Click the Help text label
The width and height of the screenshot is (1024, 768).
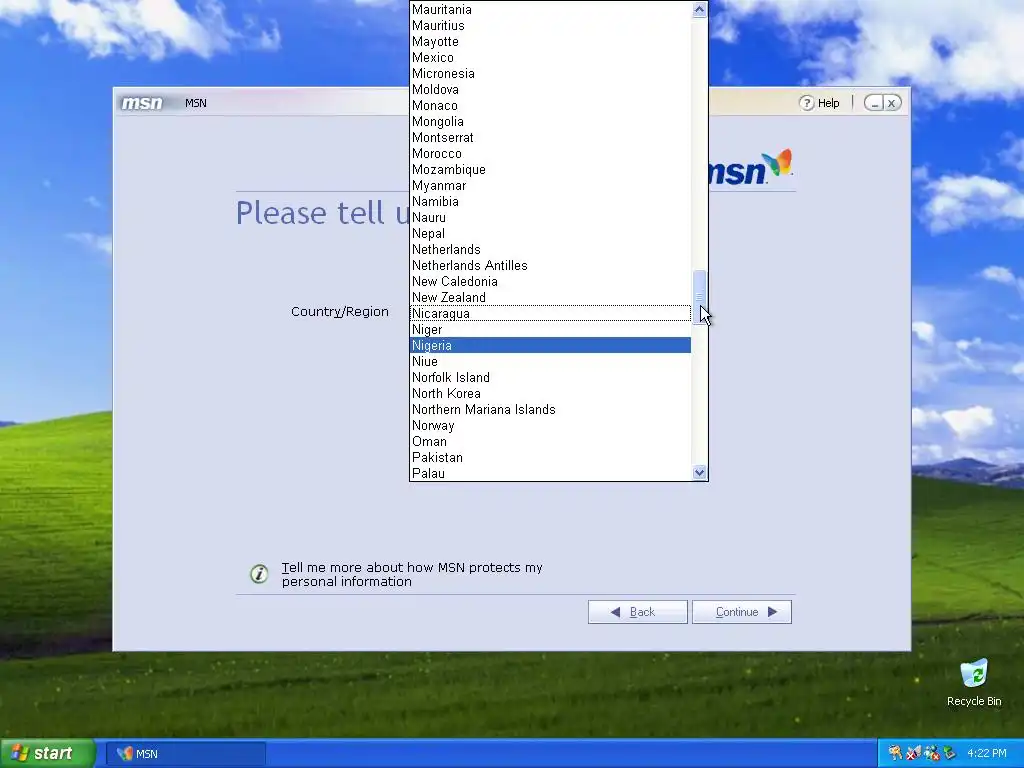(829, 103)
